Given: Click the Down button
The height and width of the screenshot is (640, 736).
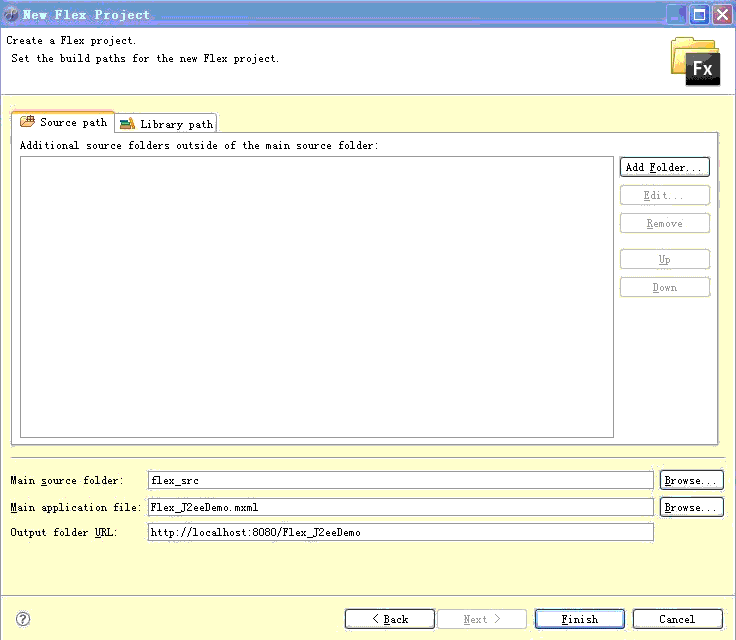Looking at the screenshot, I should (x=664, y=287).
